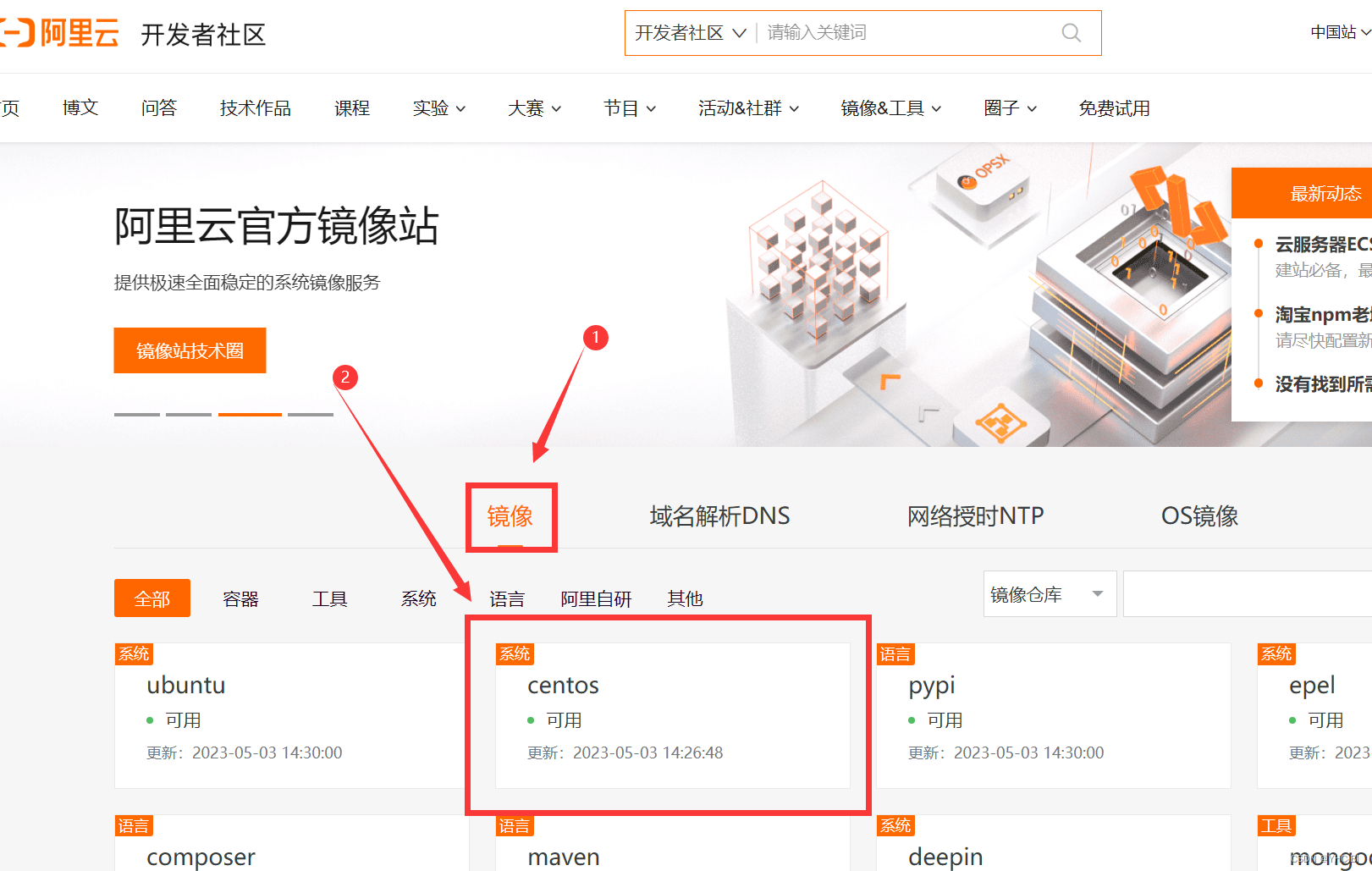Open the 中国站 region dropdown

tap(1341, 32)
